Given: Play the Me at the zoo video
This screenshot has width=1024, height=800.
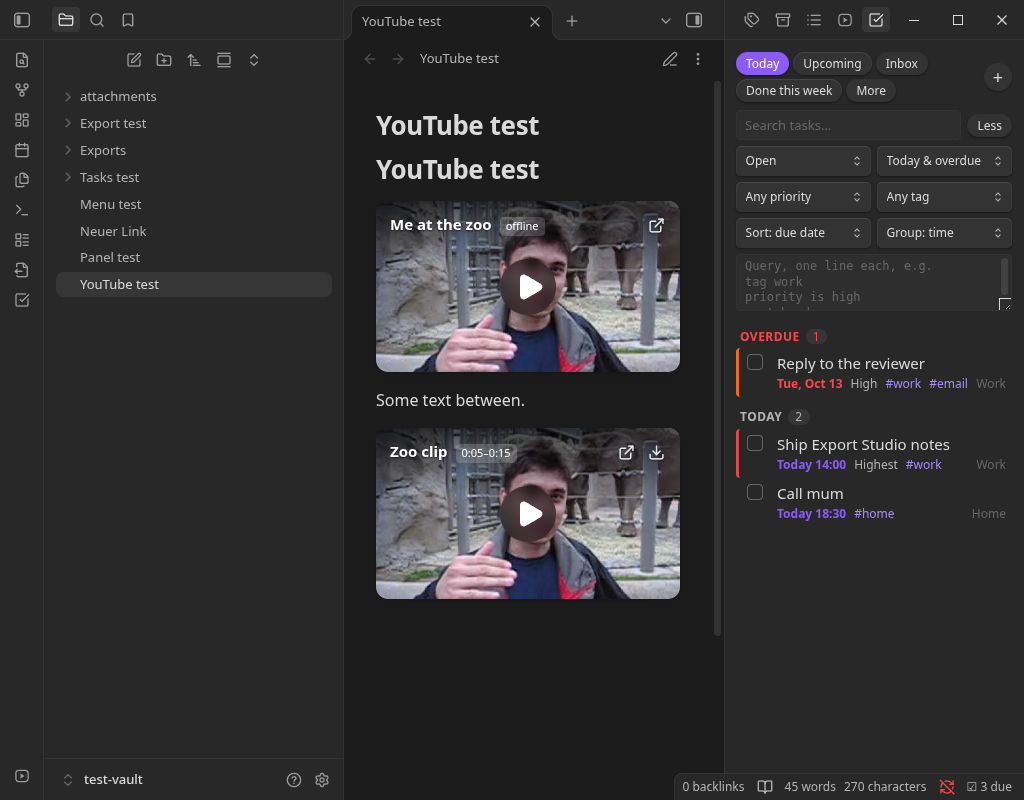Looking at the screenshot, I should (x=528, y=287).
